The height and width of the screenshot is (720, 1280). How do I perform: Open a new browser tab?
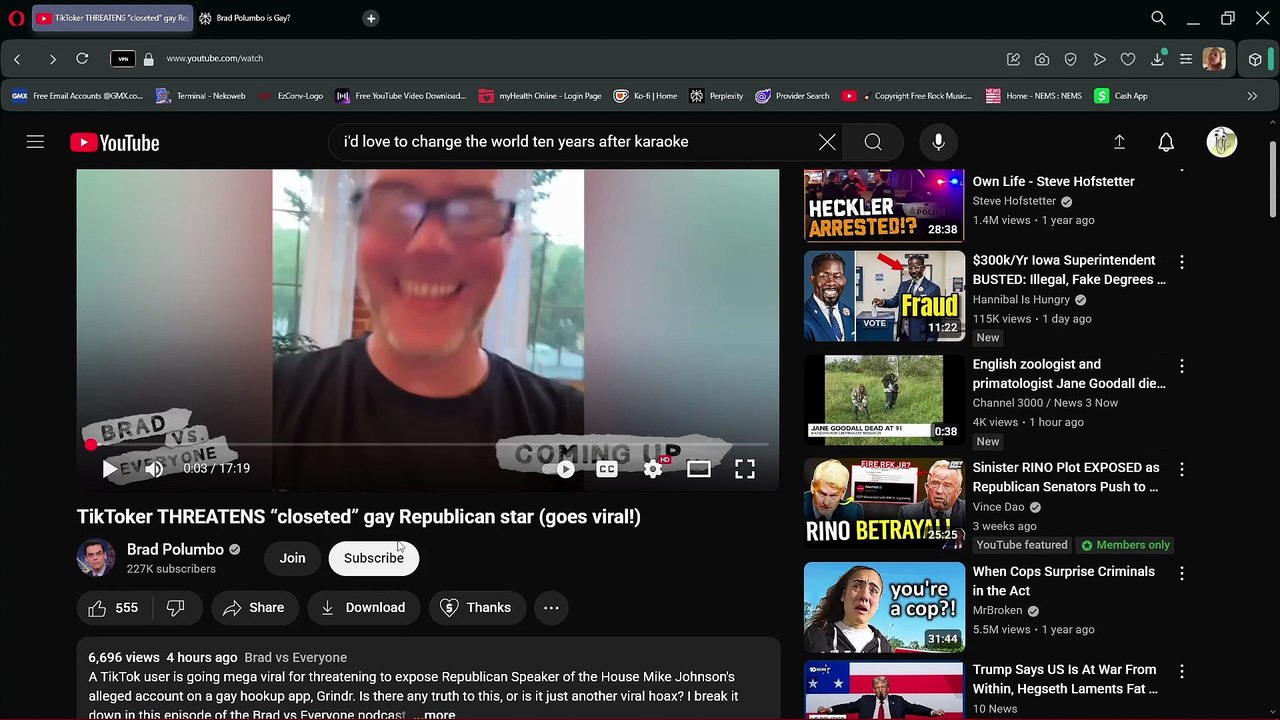click(371, 18)
